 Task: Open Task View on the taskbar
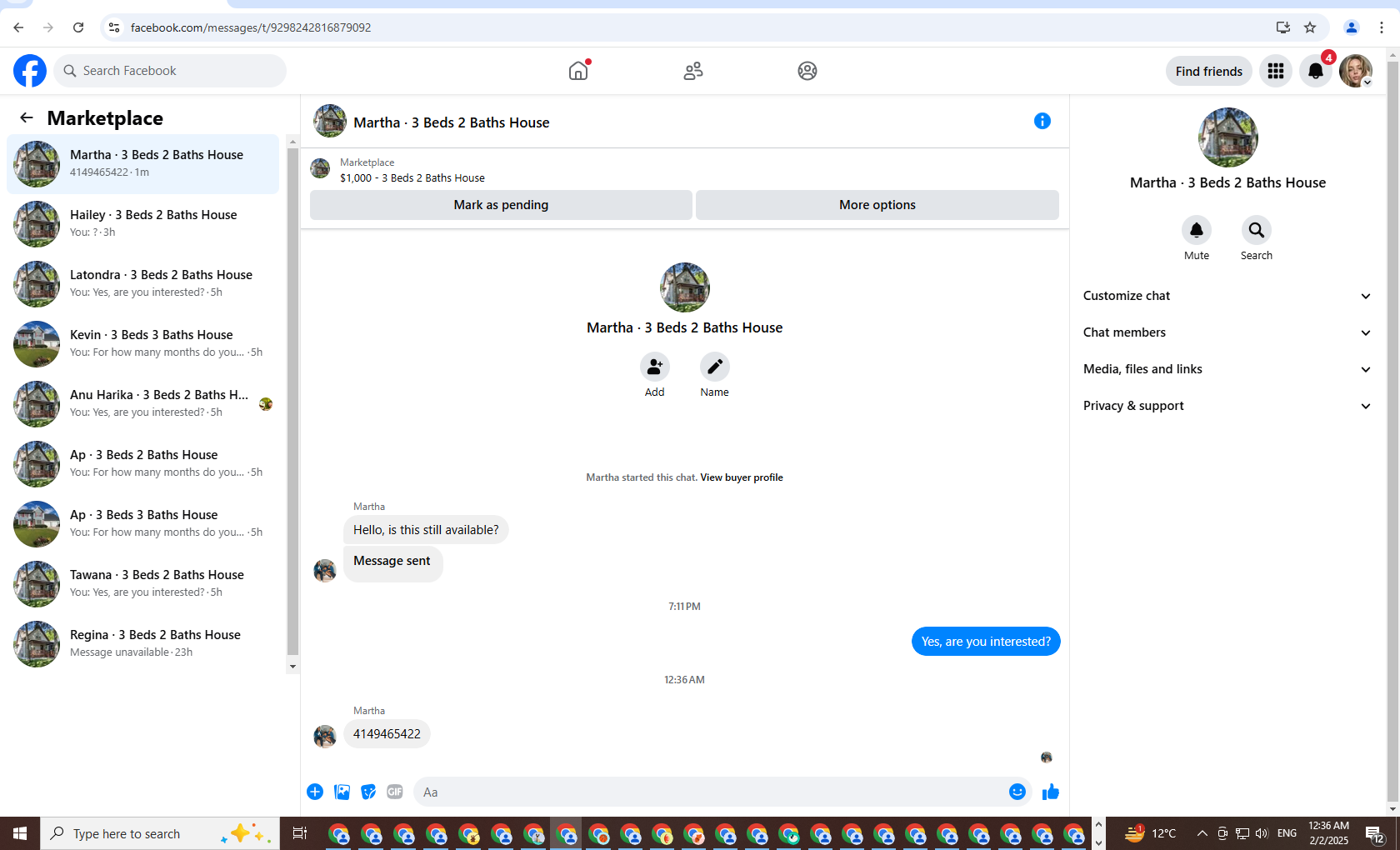(x=300, y=833)
